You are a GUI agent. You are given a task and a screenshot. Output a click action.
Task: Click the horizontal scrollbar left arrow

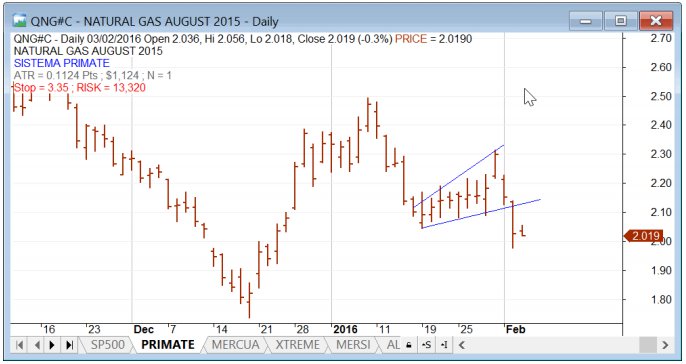[462, 345]
